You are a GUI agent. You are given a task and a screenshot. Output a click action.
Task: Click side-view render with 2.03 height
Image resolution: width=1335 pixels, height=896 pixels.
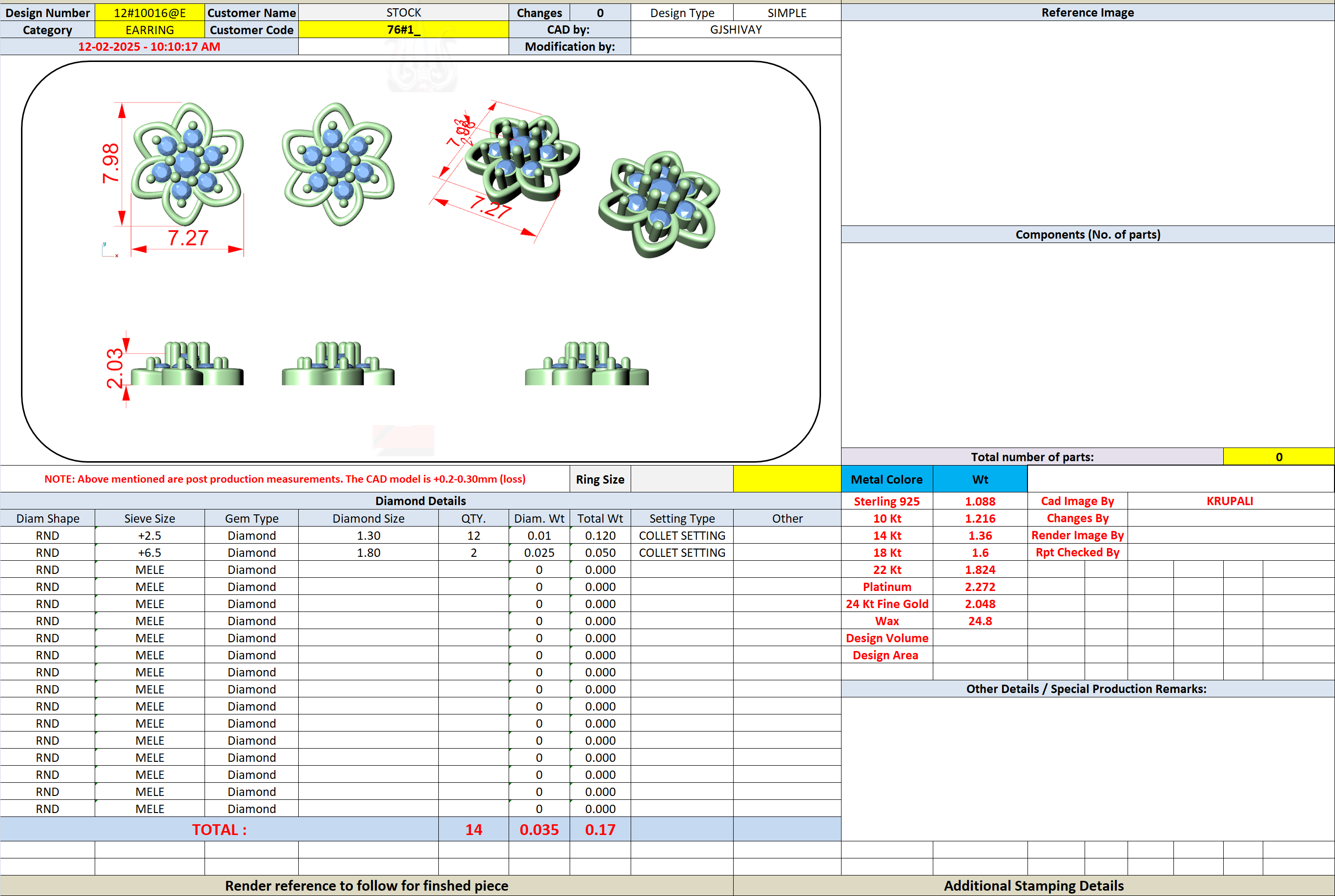pos(187,364)
